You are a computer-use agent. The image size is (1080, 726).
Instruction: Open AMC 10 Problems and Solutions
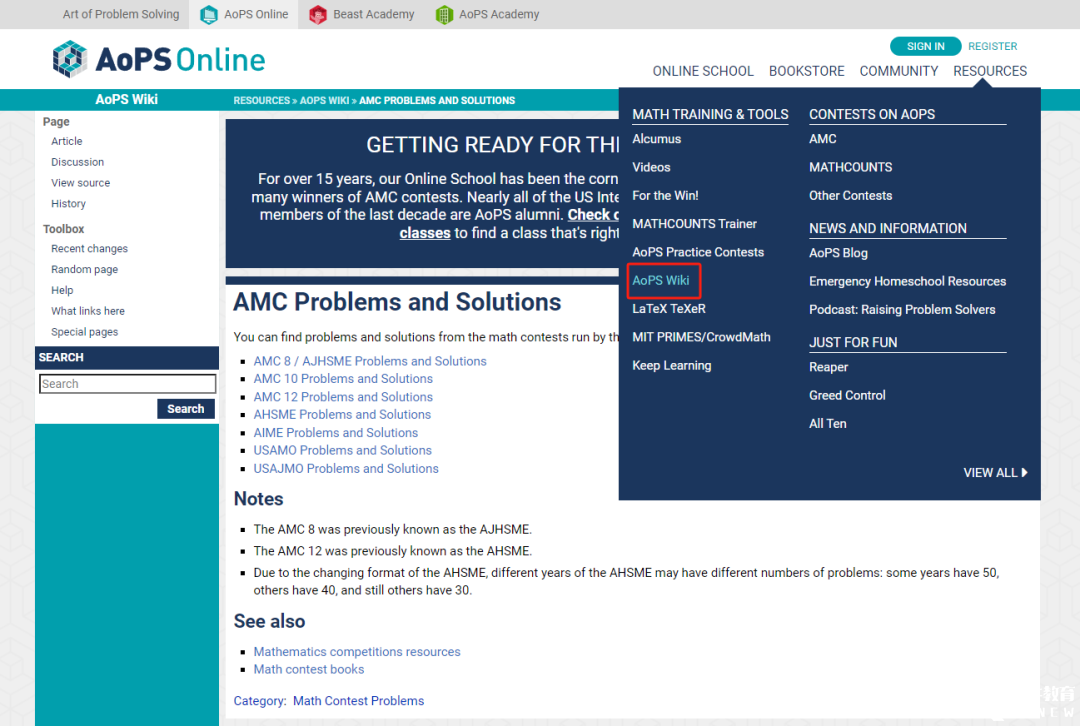(x=343, y=379)
